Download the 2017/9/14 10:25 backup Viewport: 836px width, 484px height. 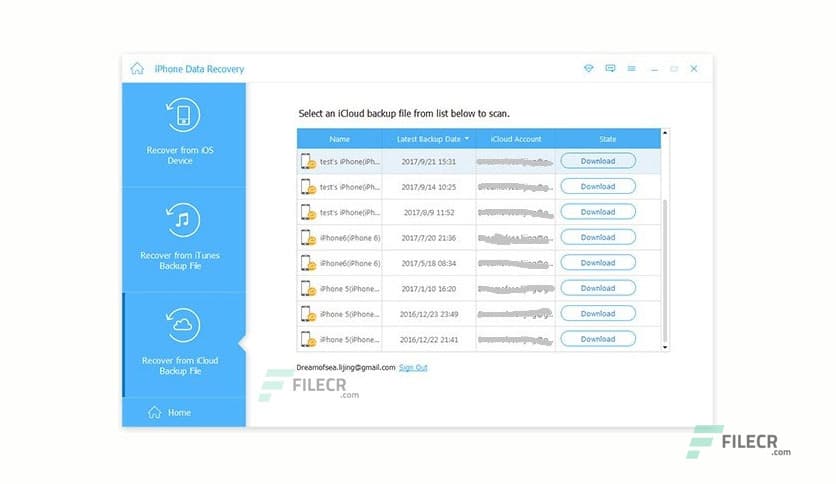tap(598, 187)
